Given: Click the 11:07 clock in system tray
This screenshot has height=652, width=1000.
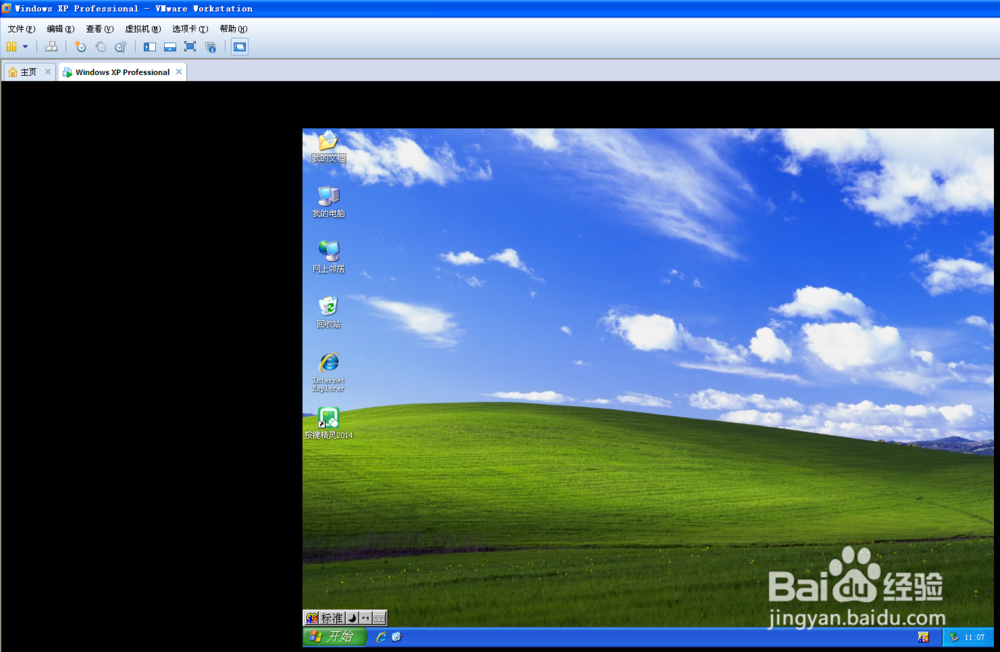Looking at the screenshot, I should [974, 637].
